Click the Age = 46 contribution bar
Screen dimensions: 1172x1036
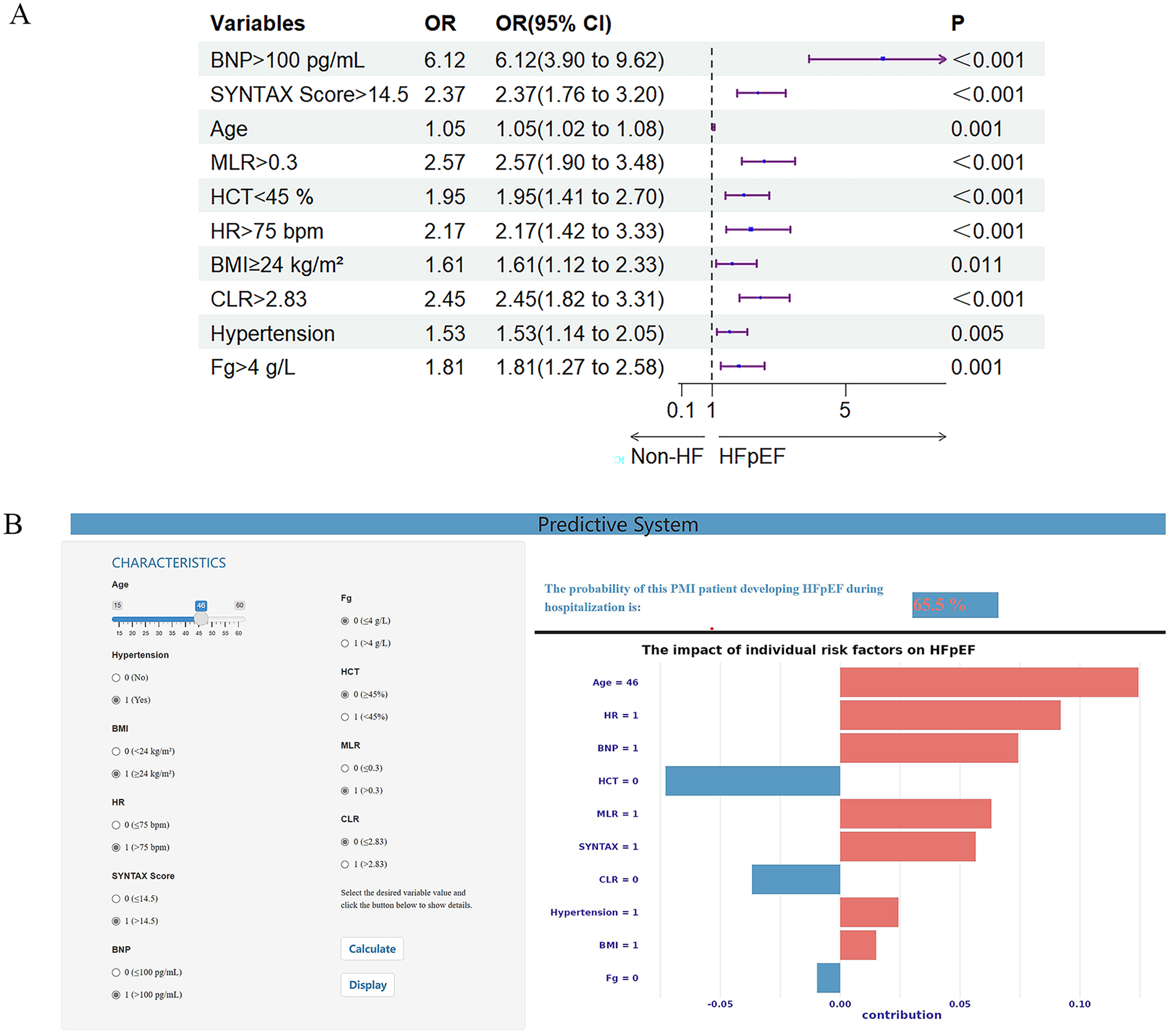pos(988,682)
